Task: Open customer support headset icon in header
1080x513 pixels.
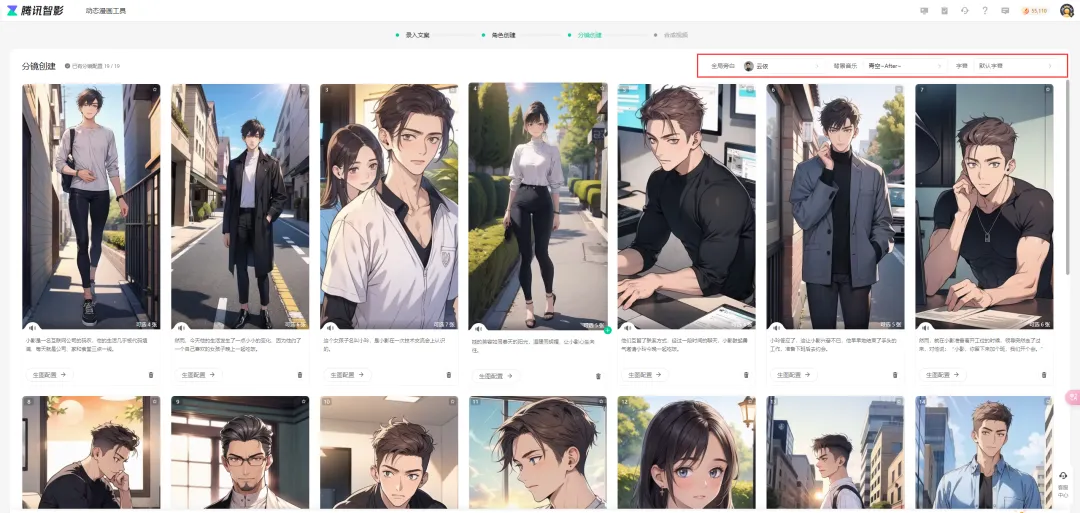Action: coord(965,11)
